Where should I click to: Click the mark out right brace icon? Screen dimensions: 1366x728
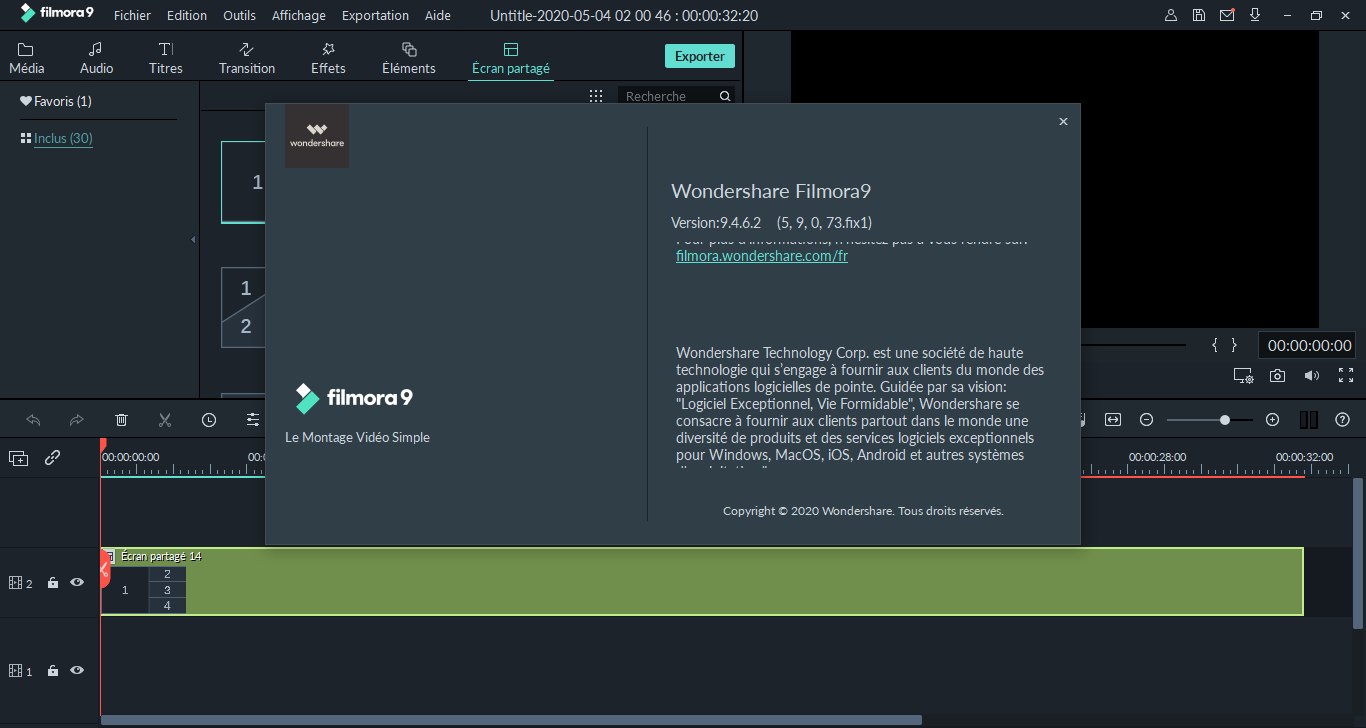pyautogui.click(x=1234, y=345)
